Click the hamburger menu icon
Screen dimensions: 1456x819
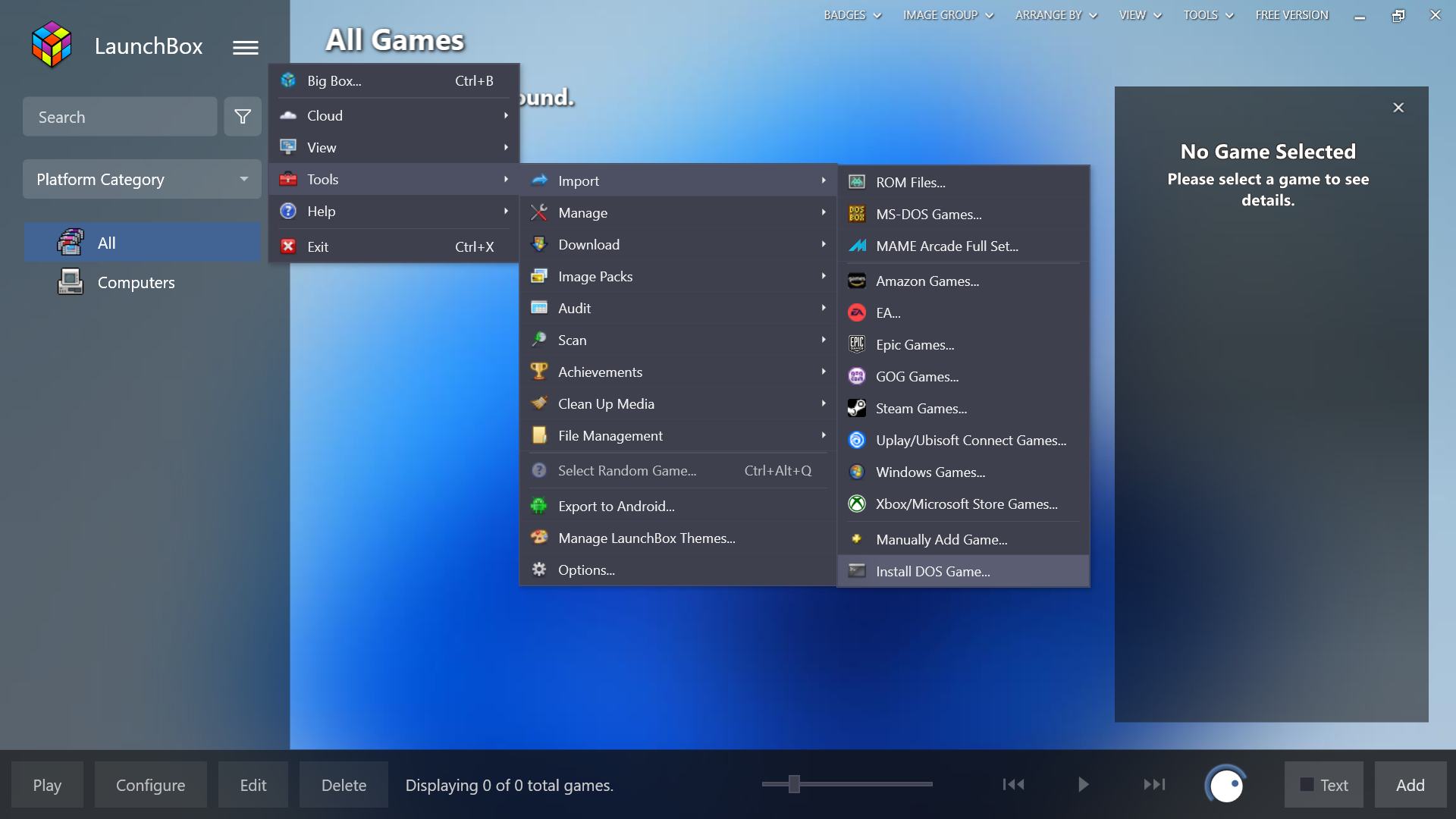click(245, 47)
